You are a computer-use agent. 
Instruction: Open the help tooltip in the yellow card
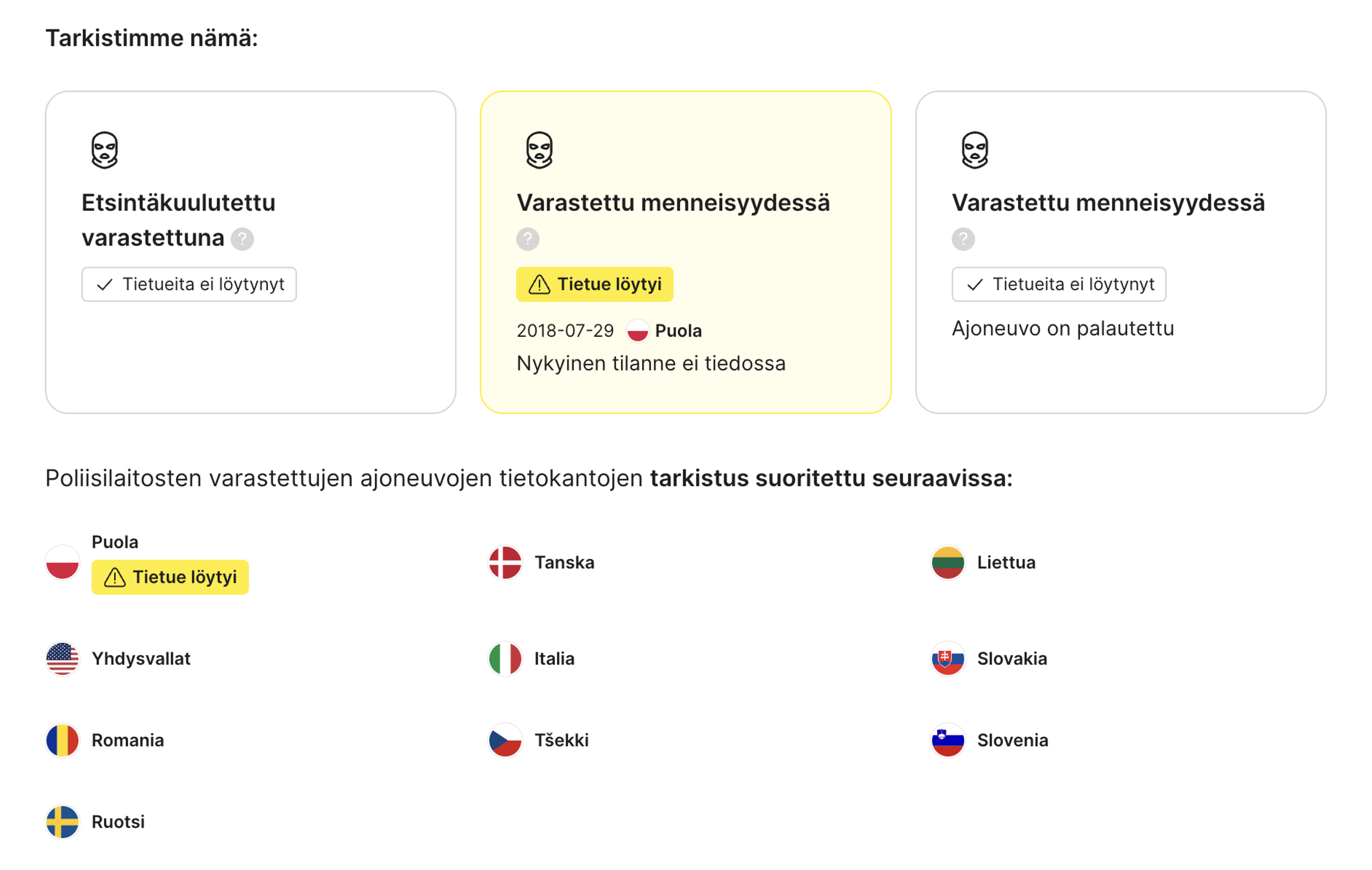[x=528, y=239]
